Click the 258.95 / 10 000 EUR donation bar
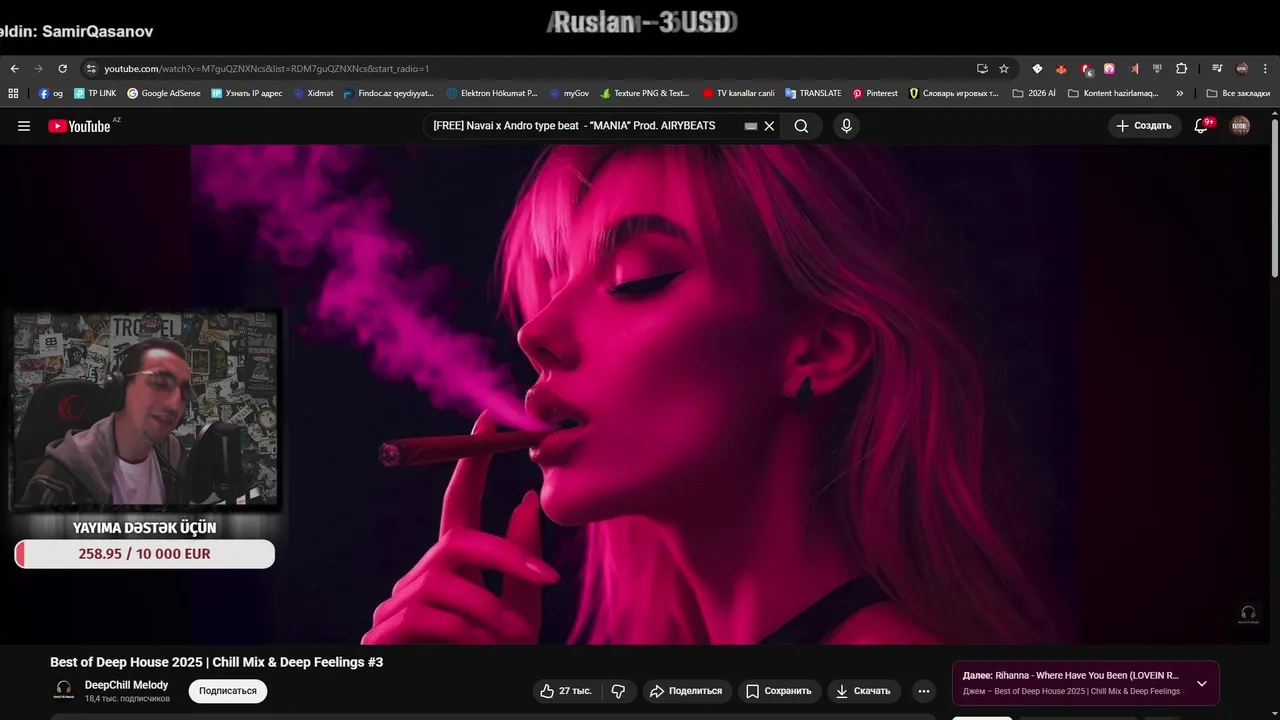Screen dimensions: 1280x720 pyautogui.click(x=145, y=554)
